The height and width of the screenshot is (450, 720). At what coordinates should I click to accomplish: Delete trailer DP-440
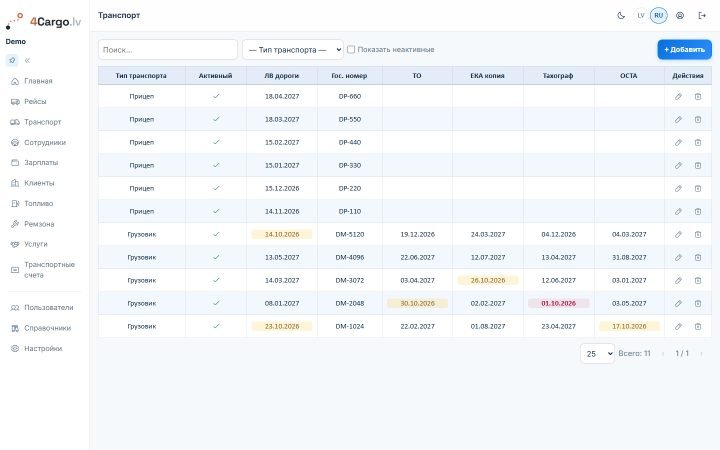point(698,142)
